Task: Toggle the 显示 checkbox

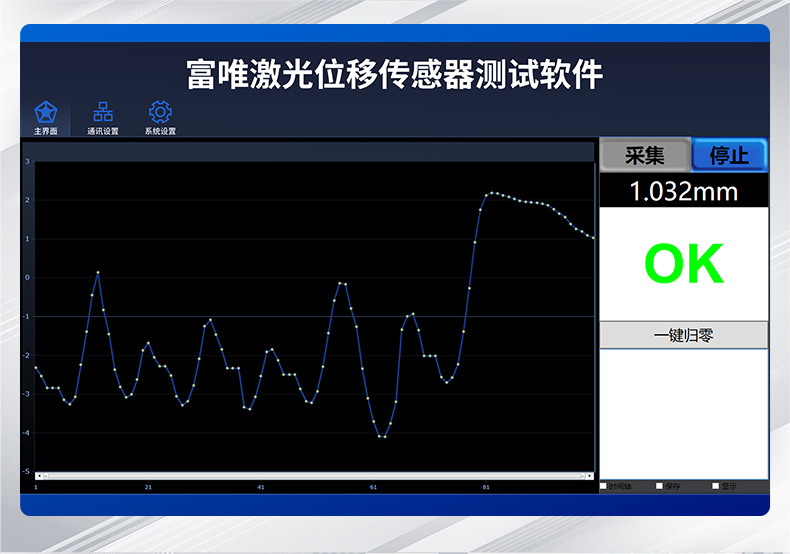Action: coord(715,486)
